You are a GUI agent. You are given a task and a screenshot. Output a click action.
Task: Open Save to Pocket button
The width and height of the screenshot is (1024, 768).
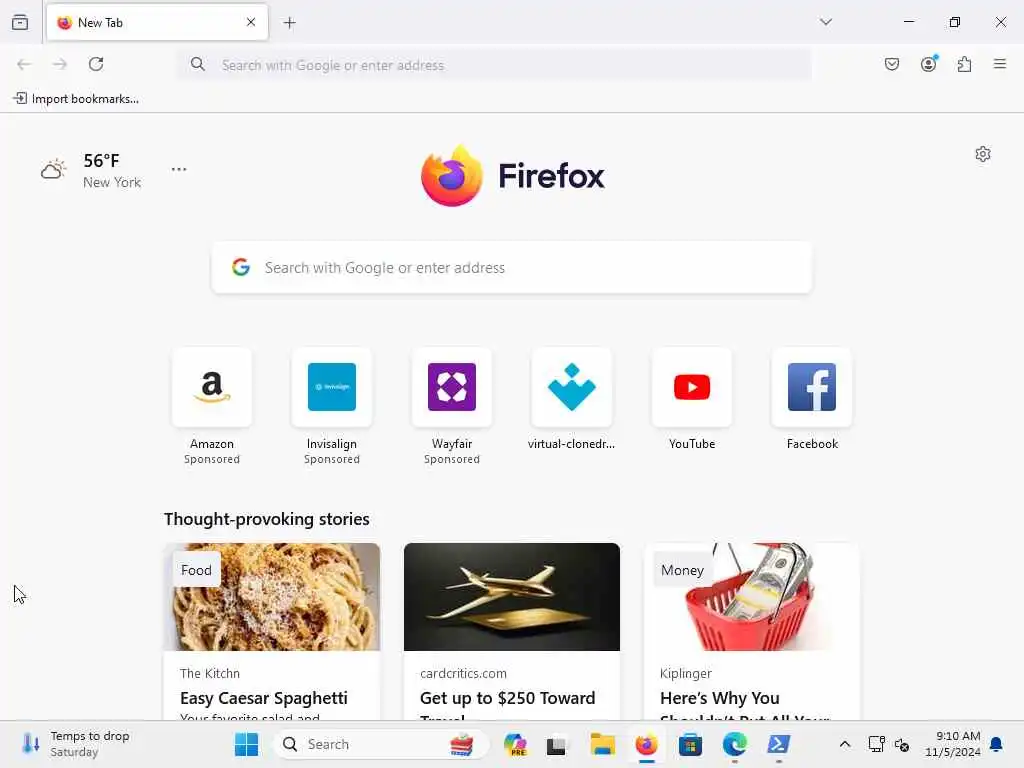[892, 64]
